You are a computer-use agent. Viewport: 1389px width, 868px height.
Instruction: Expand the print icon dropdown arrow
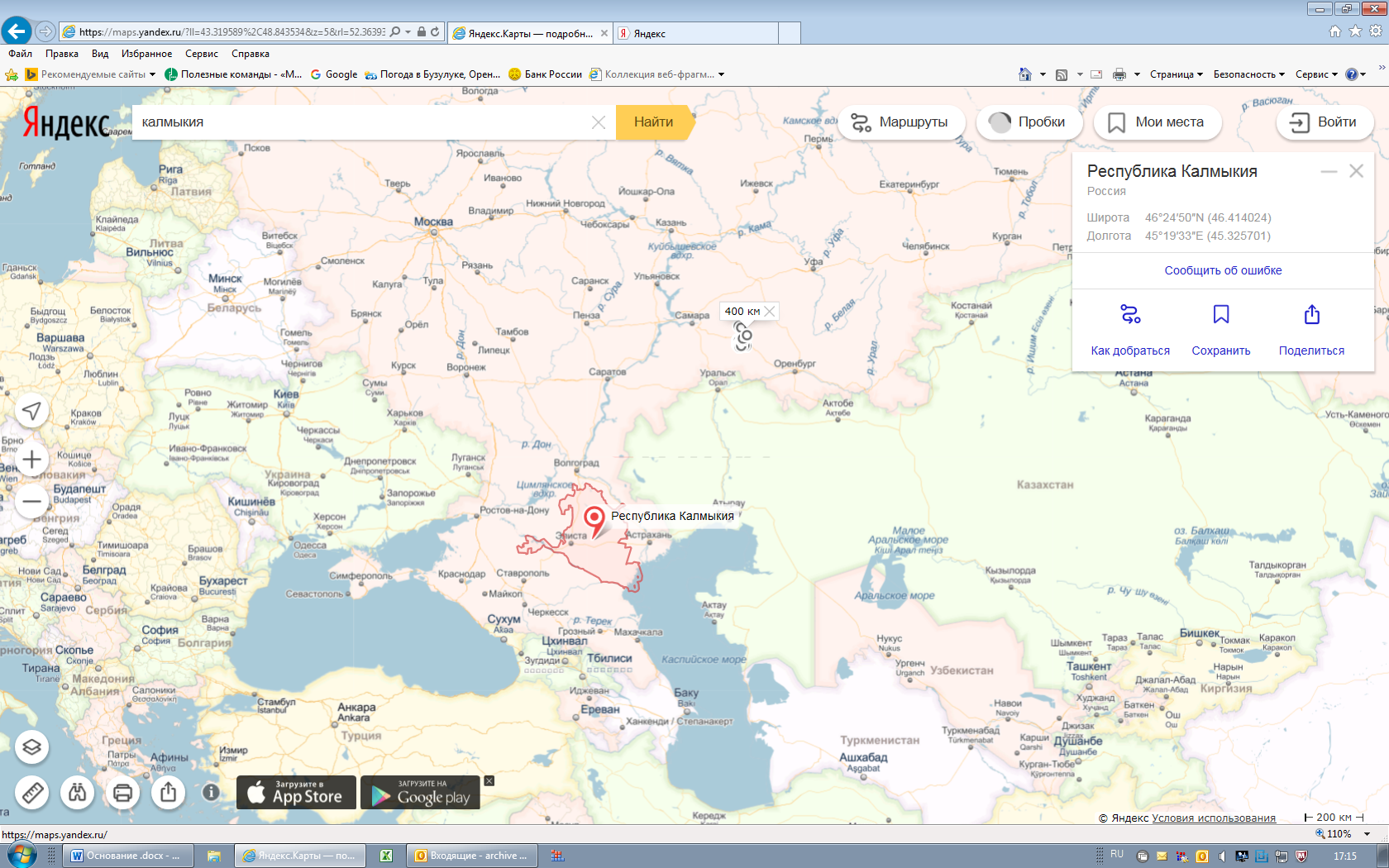coord(1137,74)
